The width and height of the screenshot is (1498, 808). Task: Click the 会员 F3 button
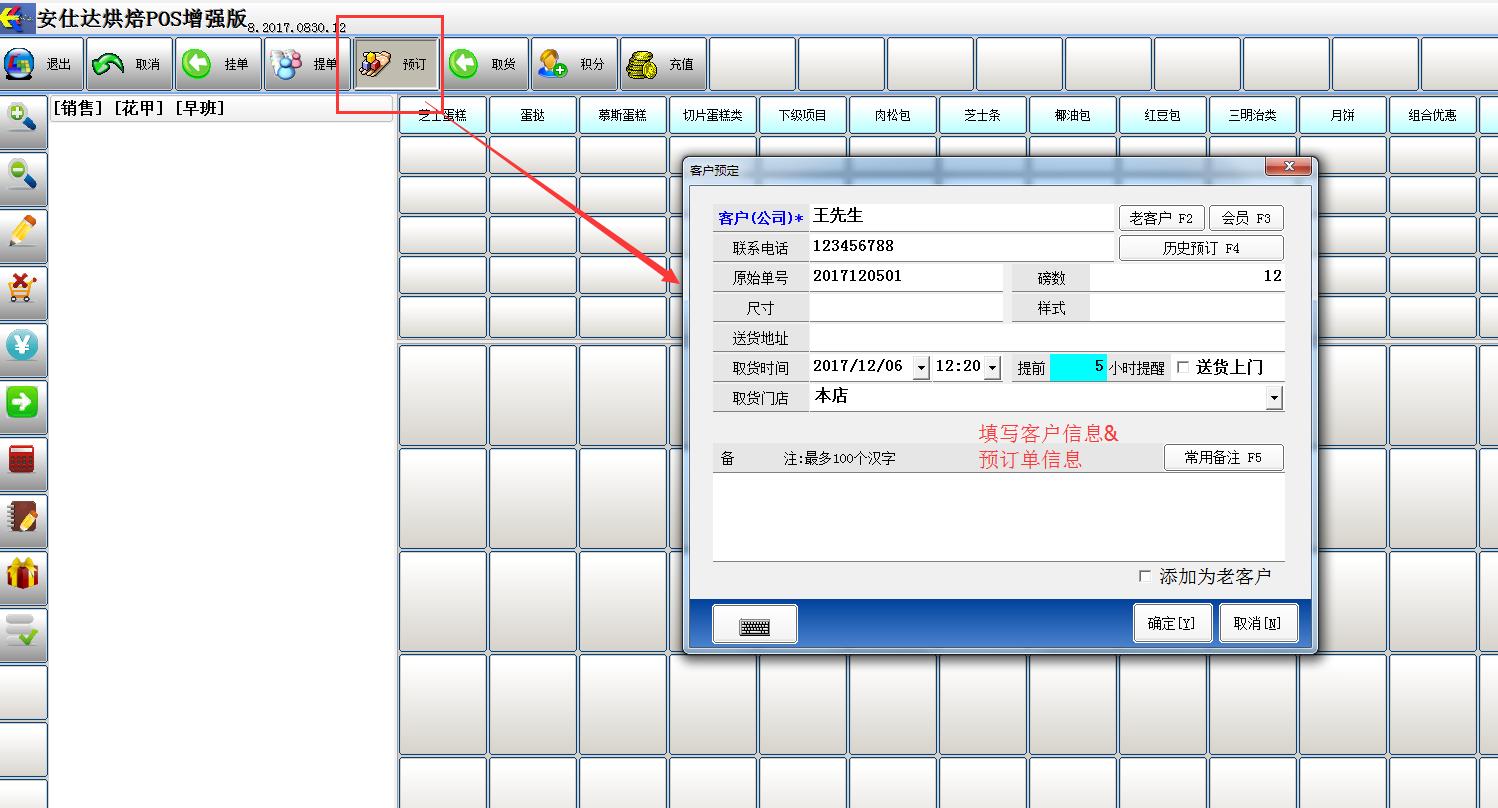tap(1246, 218)
